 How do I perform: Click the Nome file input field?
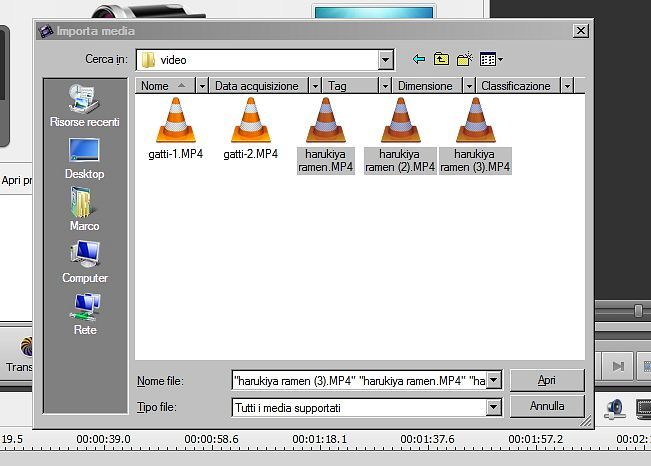[x=359, y=380]
